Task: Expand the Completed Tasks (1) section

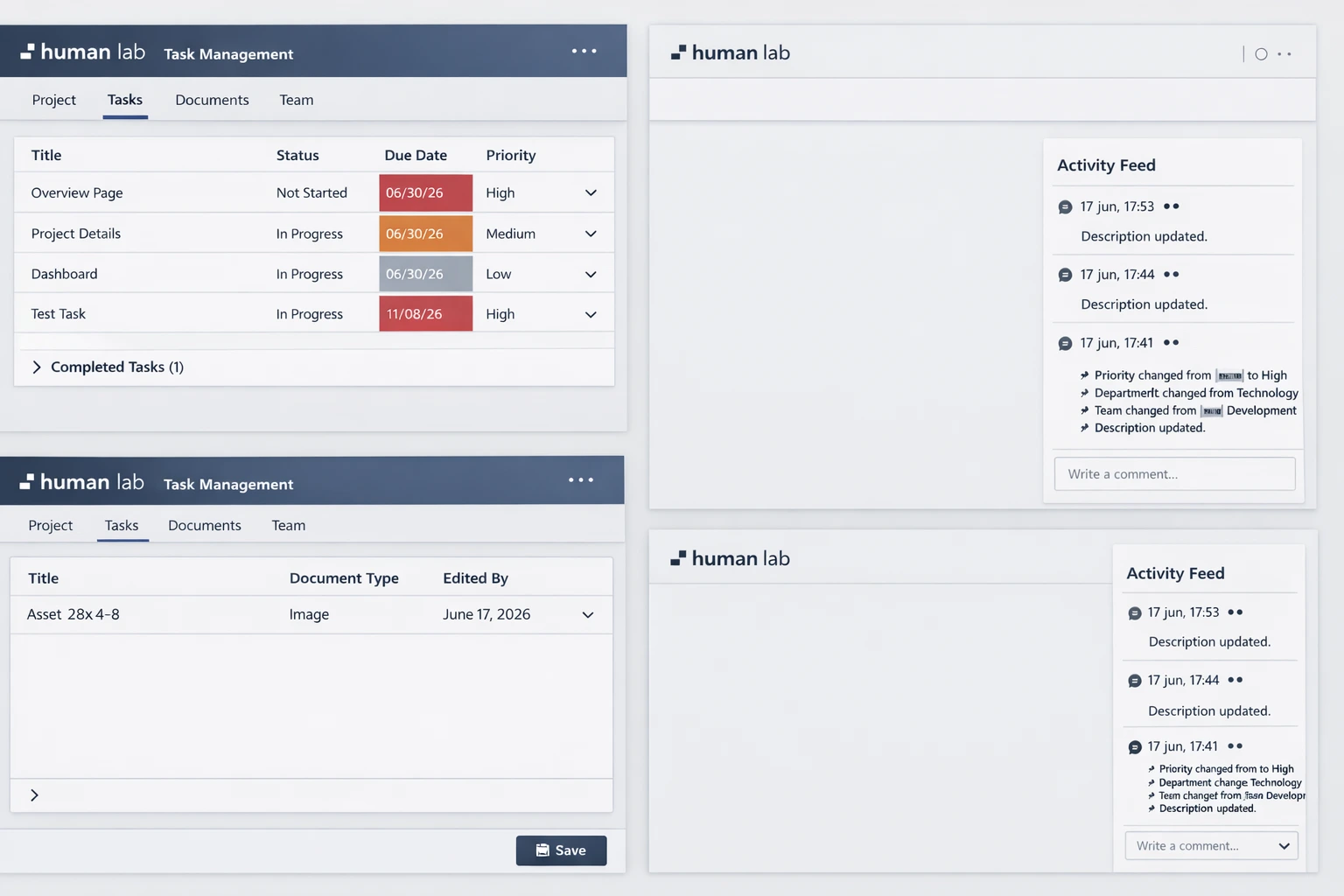Action: [37, 367]
